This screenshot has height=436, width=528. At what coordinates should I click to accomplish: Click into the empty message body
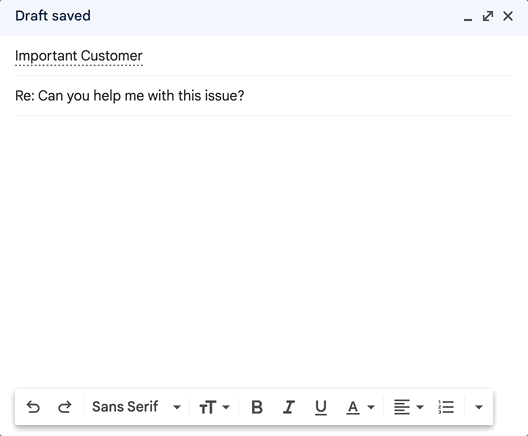pos(263,249)
